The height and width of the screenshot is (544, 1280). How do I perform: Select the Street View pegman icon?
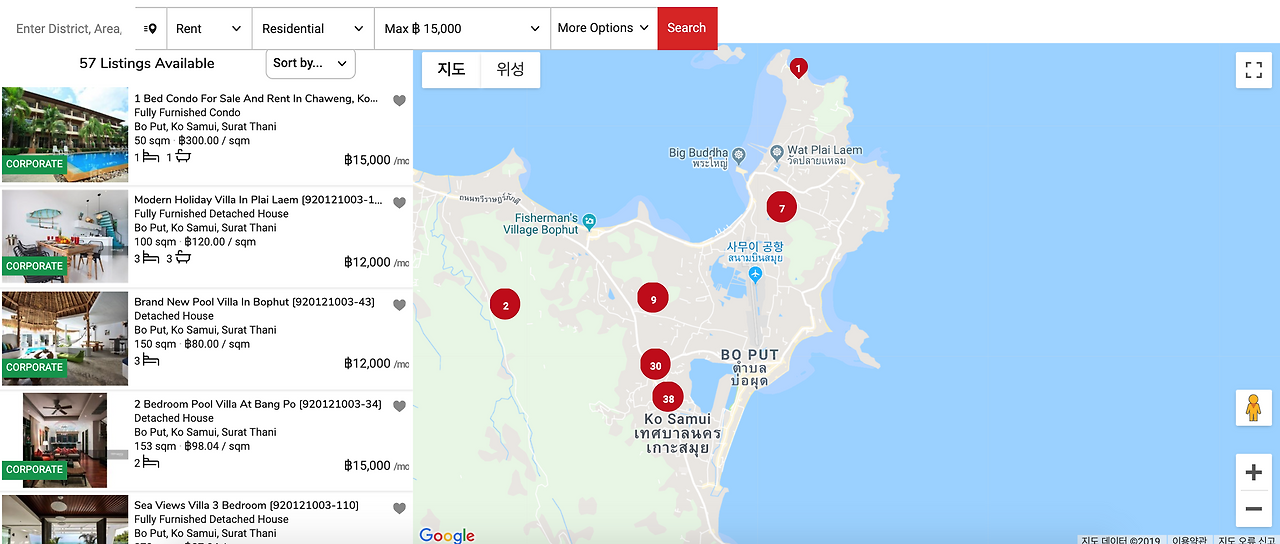click(x=1253, y=408)
